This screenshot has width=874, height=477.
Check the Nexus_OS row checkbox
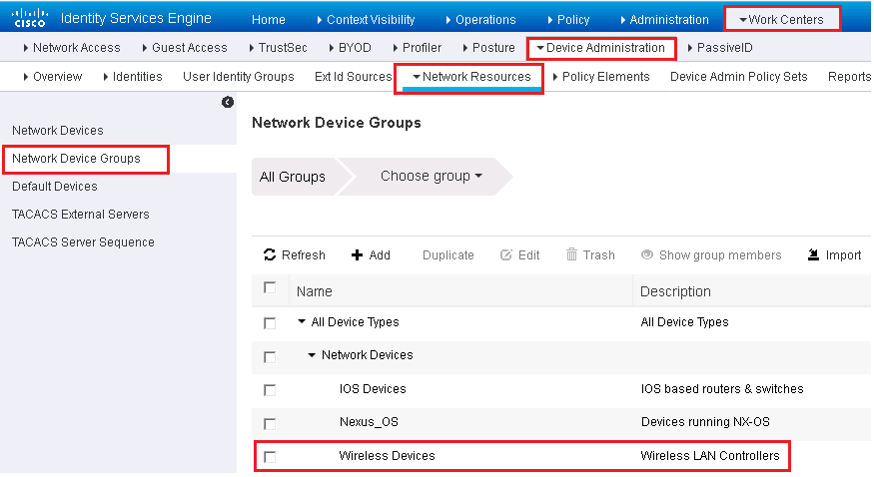270,424
